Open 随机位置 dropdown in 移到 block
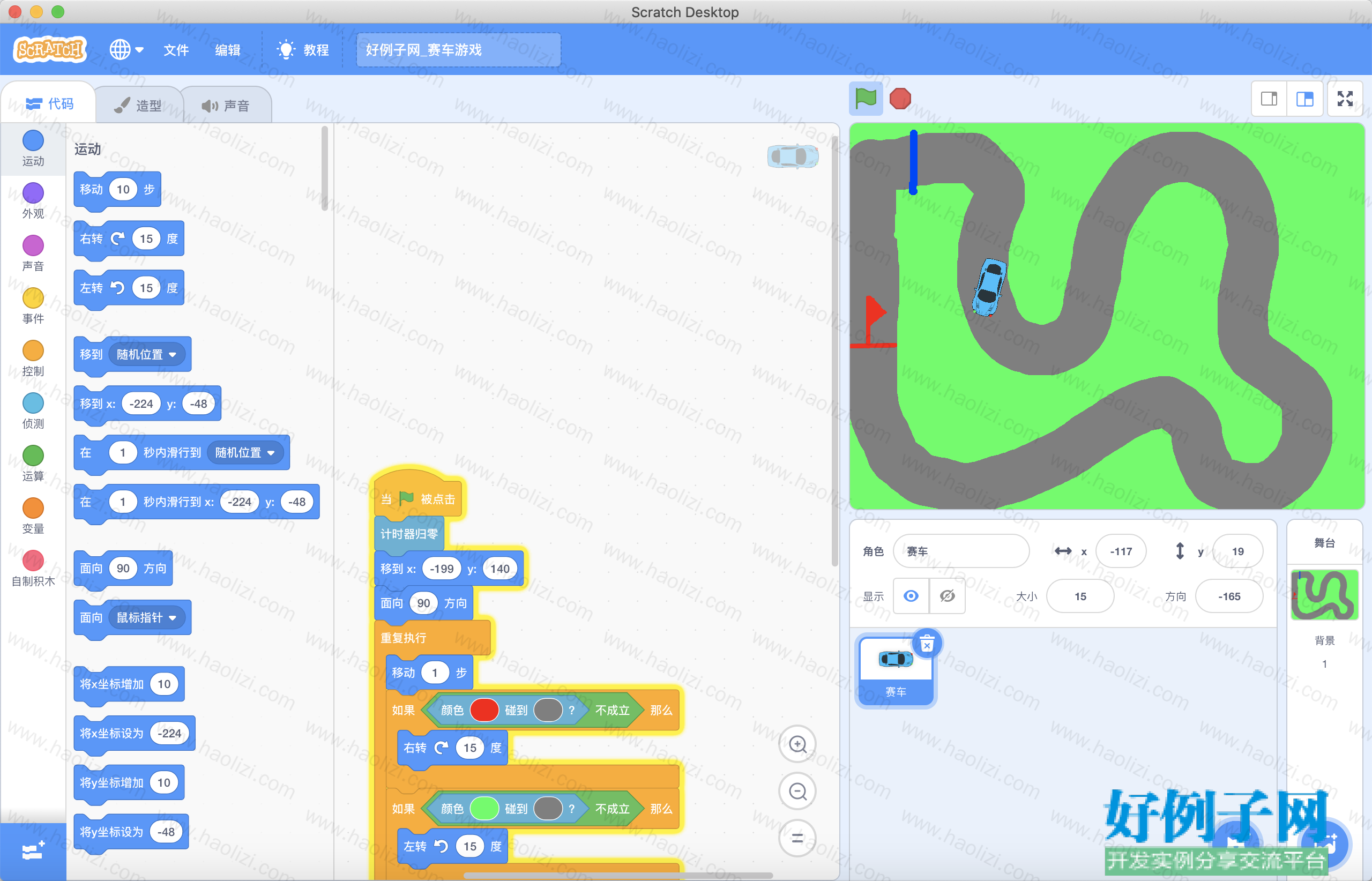 (x=146, y=354)
